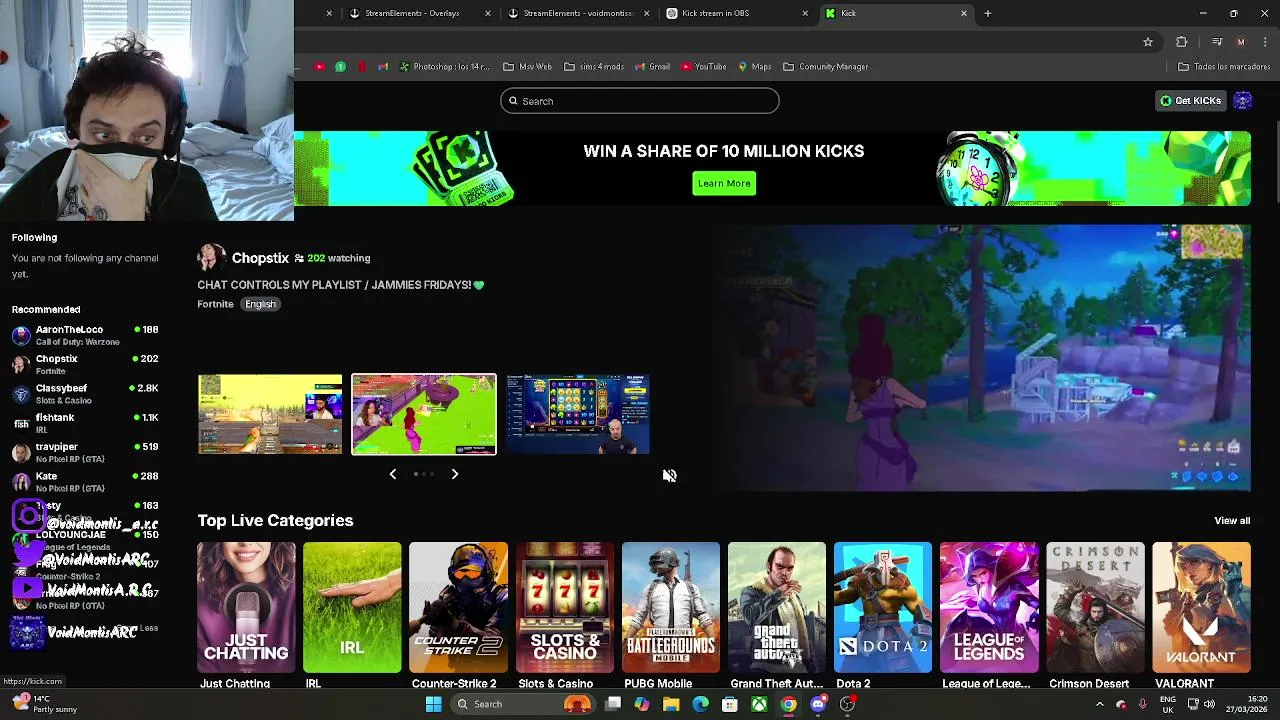1280x720 pixels.
Task: Open Classybeef in Recommended list
Action: click(x=85, y=393)
